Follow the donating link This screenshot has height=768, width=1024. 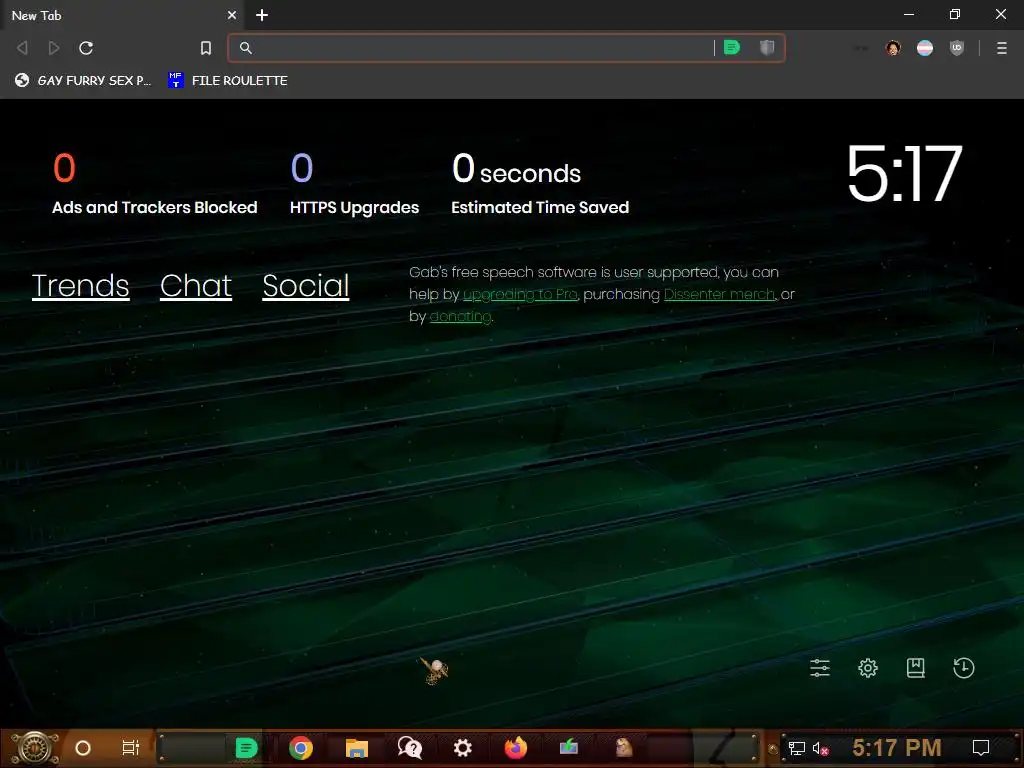(460, 317)
